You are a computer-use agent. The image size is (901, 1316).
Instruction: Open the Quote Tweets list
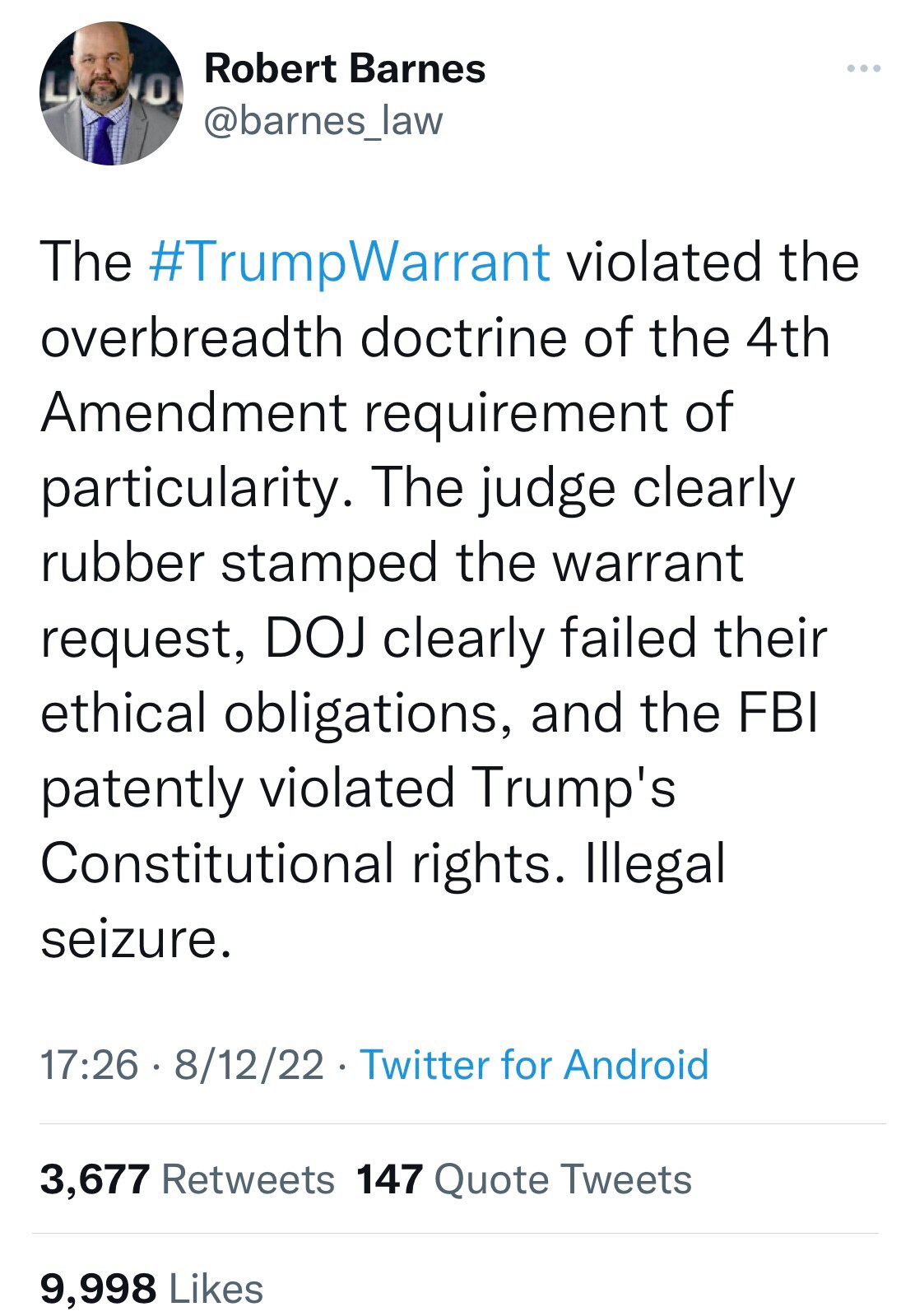coord(563,1179)
